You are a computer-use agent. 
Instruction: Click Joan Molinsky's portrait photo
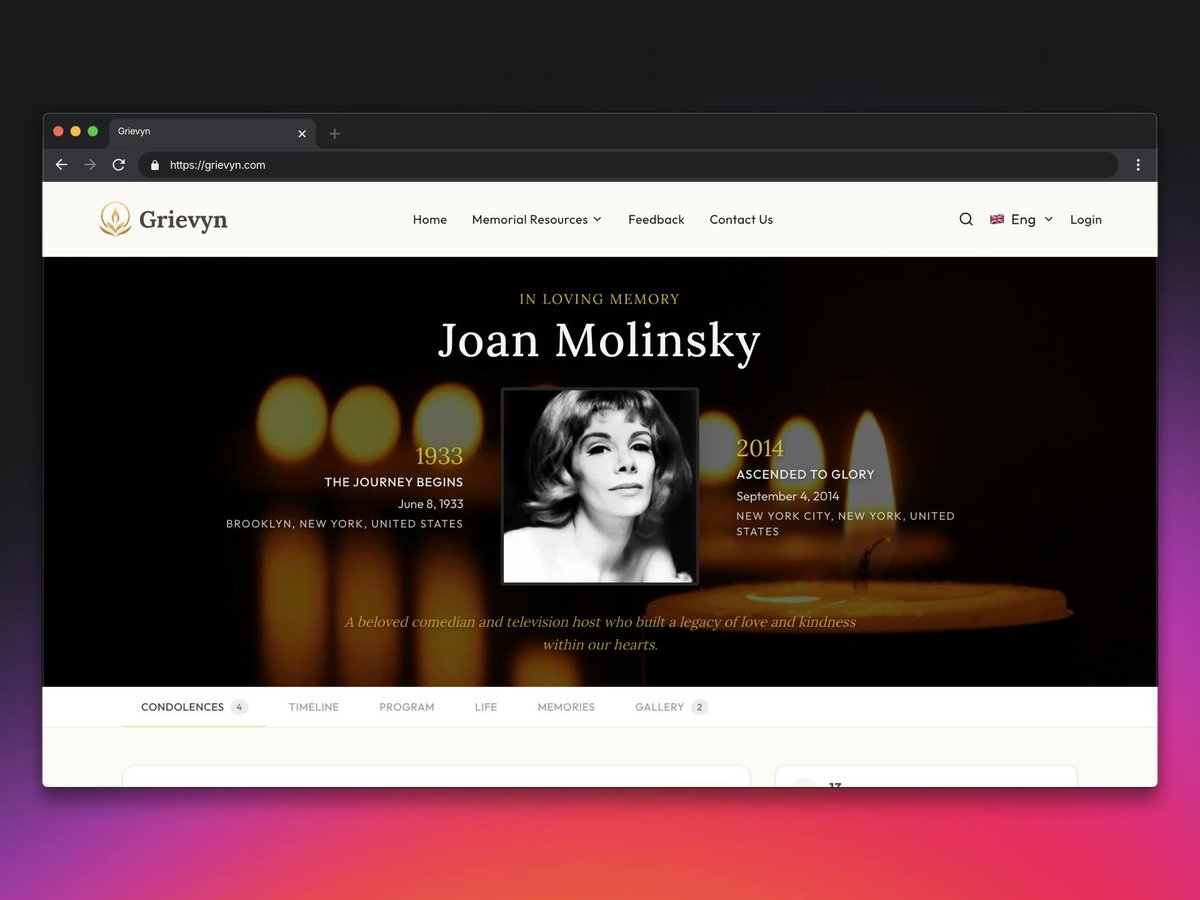click(x=600, y=486)
